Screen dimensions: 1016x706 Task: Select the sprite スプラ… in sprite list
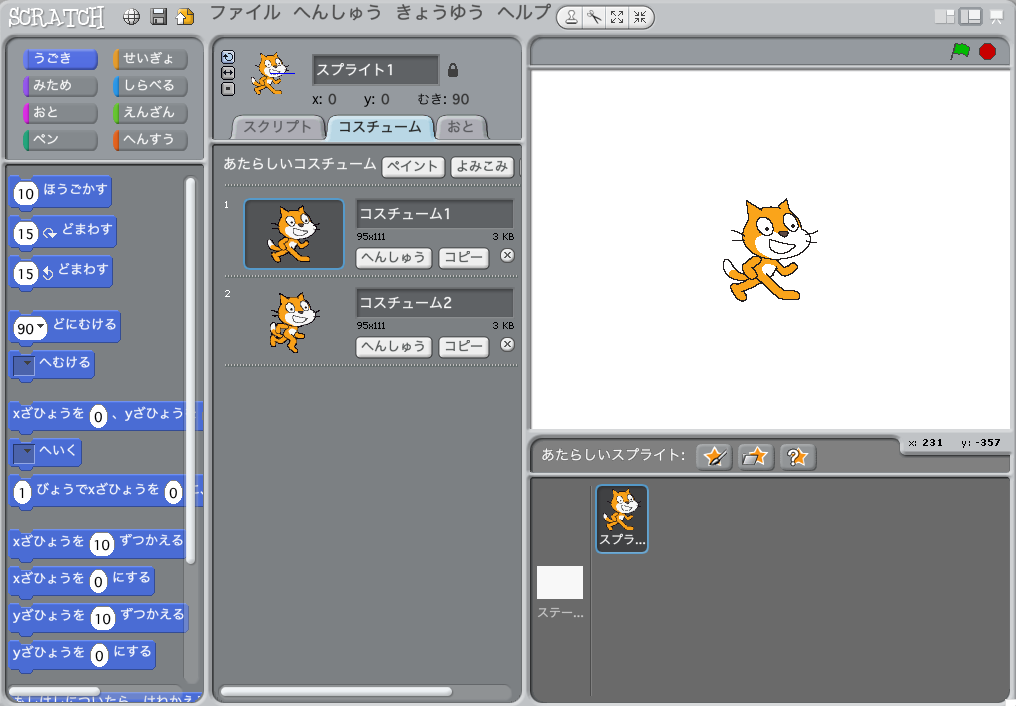622,519
